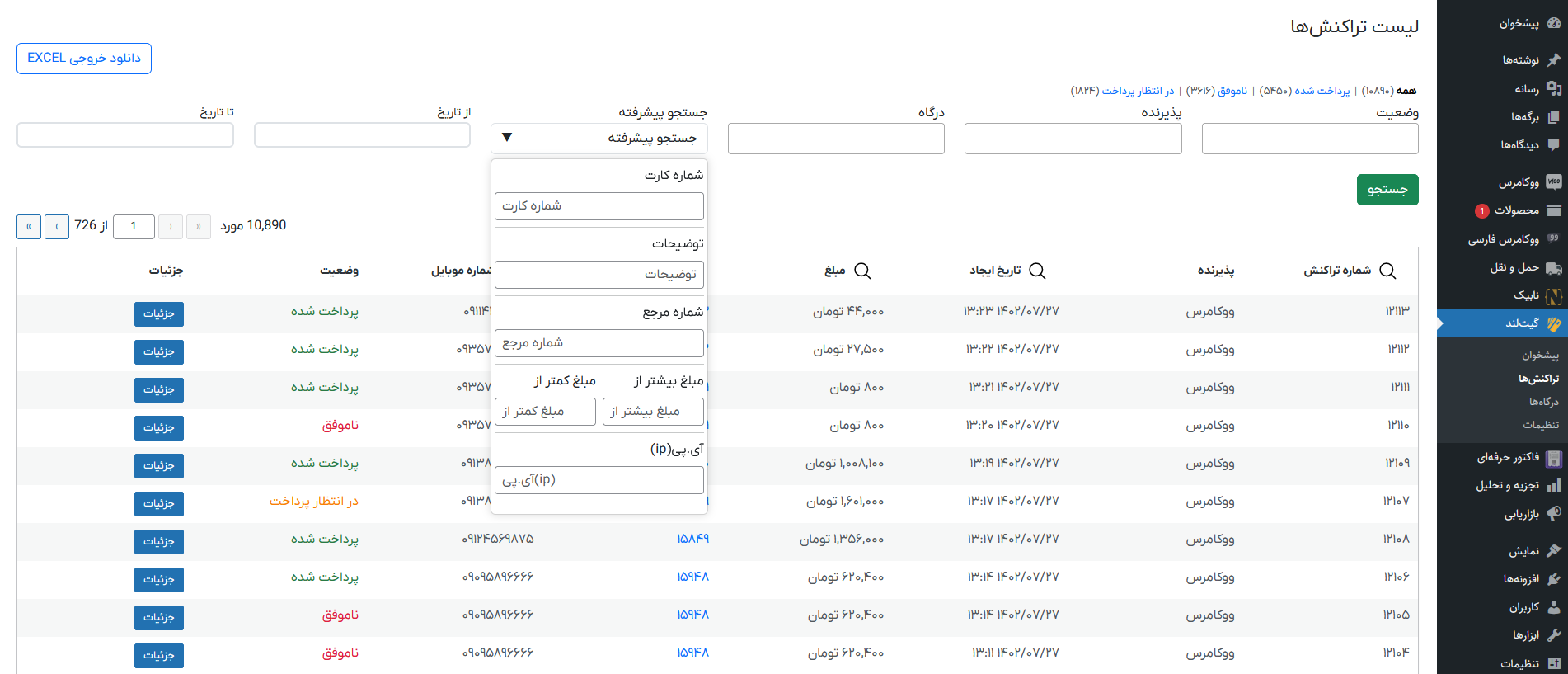Click the disabled previous page single arrow
This screenshot has height=674, width=1568.
pyautogui.click(x=171, y=226)
